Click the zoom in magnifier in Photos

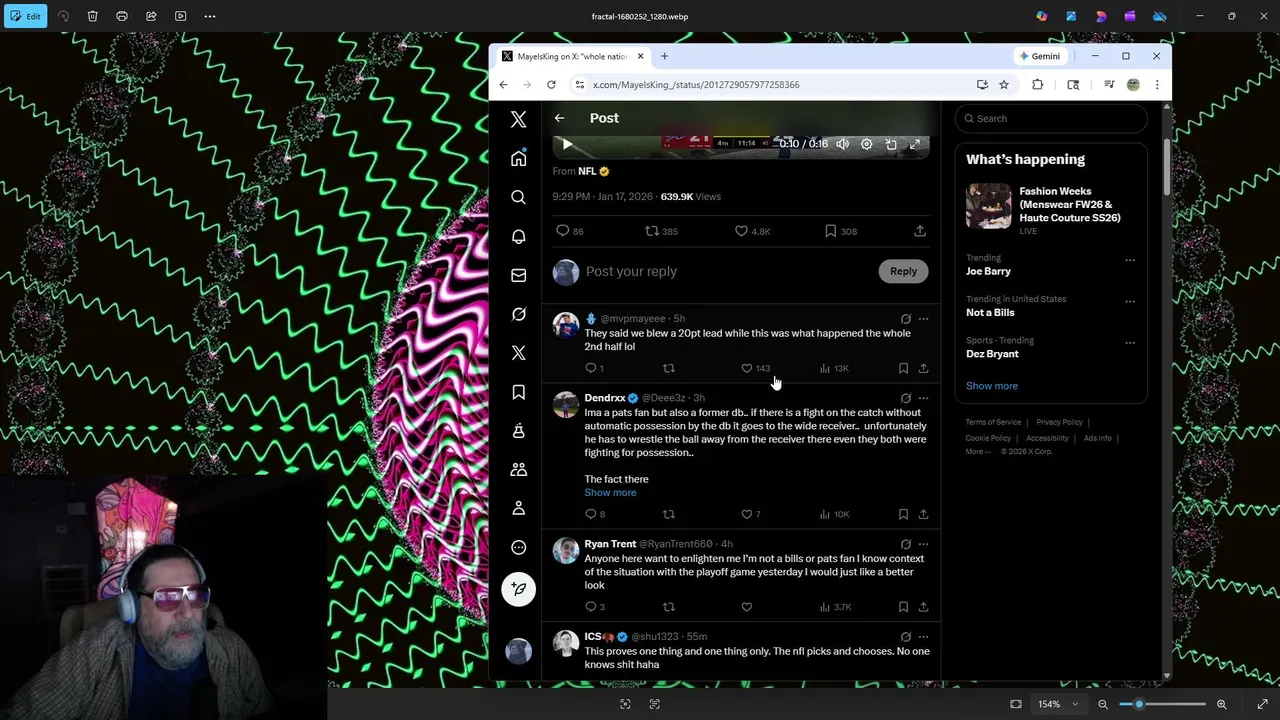pos(1221,704)
